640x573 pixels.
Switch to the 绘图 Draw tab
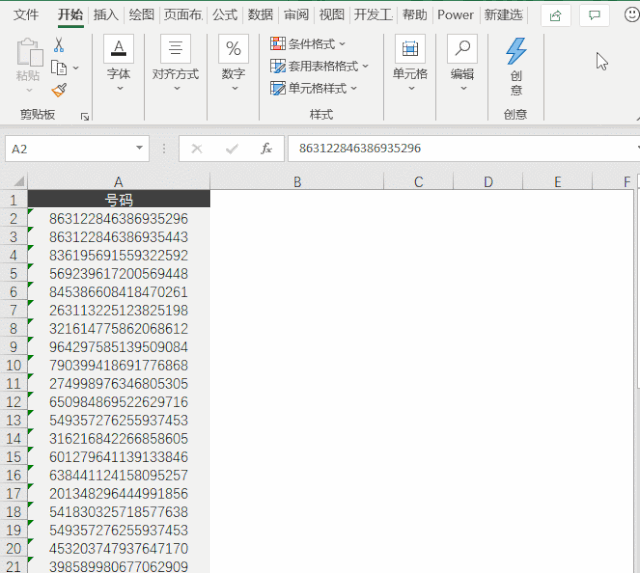[142, 15]
